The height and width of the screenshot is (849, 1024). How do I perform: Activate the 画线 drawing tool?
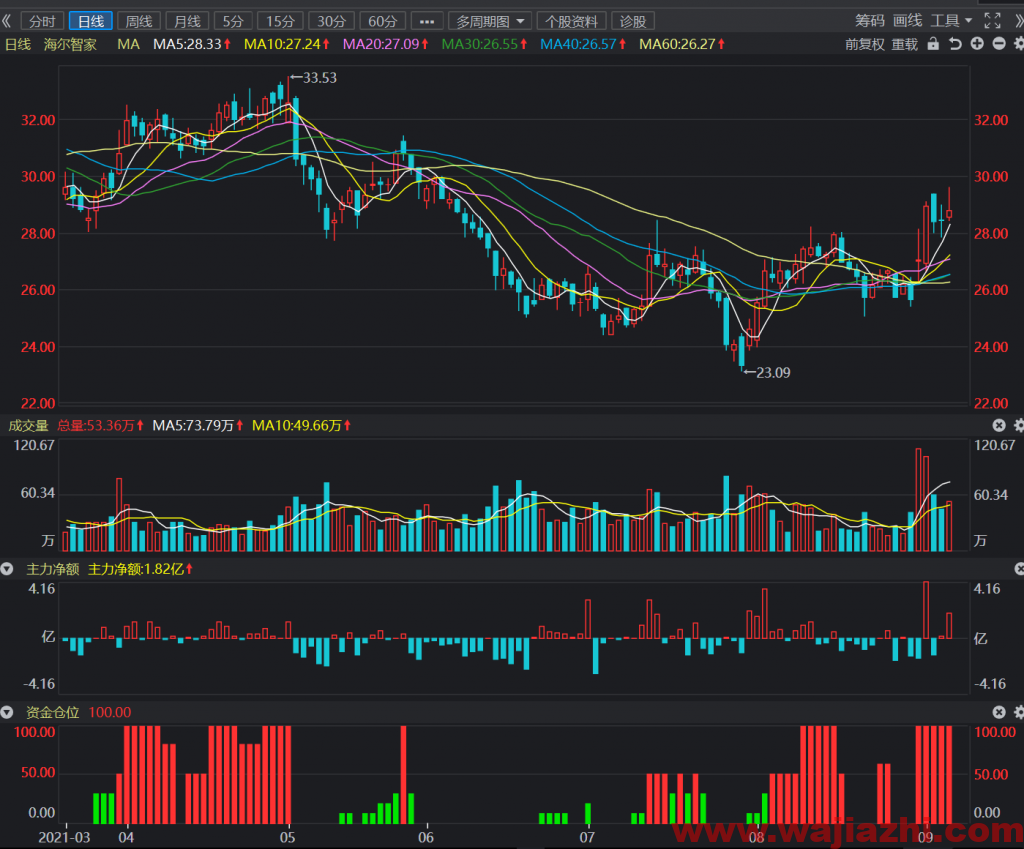coord(908,21)
